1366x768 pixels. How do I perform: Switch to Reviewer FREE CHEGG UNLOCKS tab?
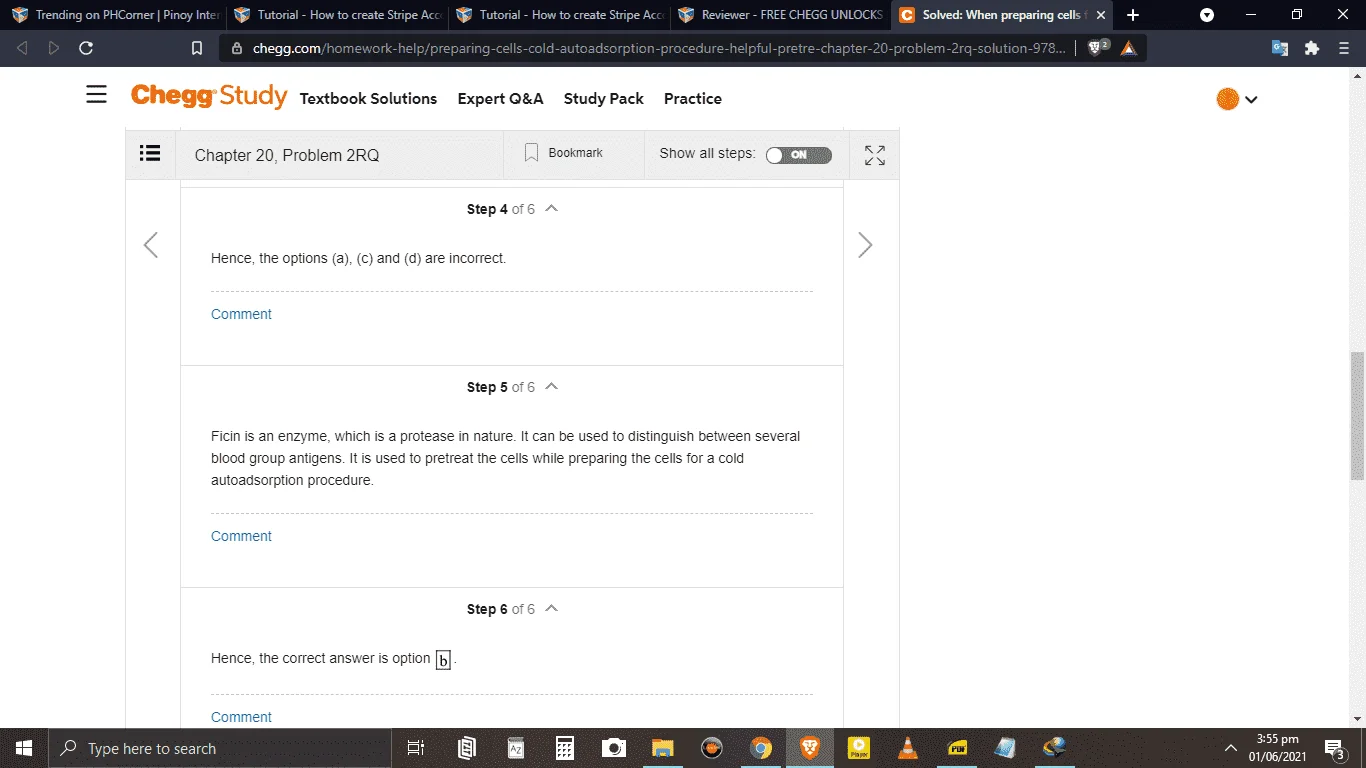(x=781, y=15)
